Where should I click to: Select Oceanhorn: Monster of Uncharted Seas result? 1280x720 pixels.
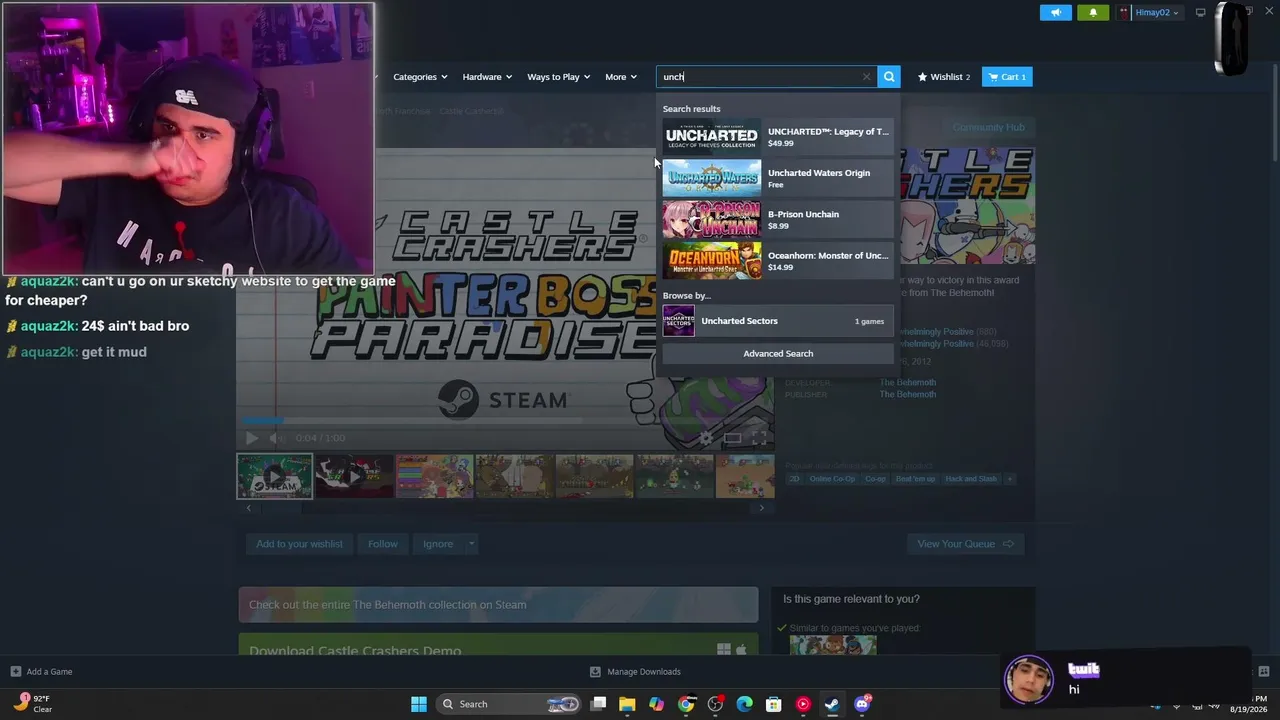(778, 261)
